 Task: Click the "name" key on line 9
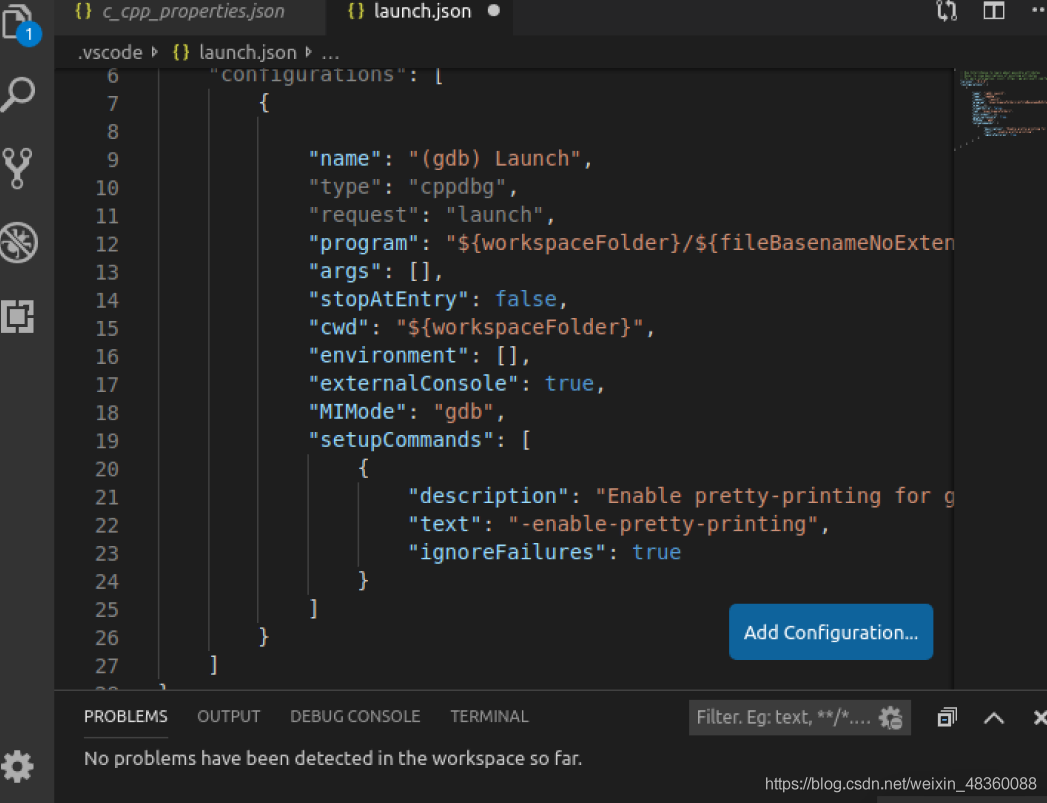point(345,159)
